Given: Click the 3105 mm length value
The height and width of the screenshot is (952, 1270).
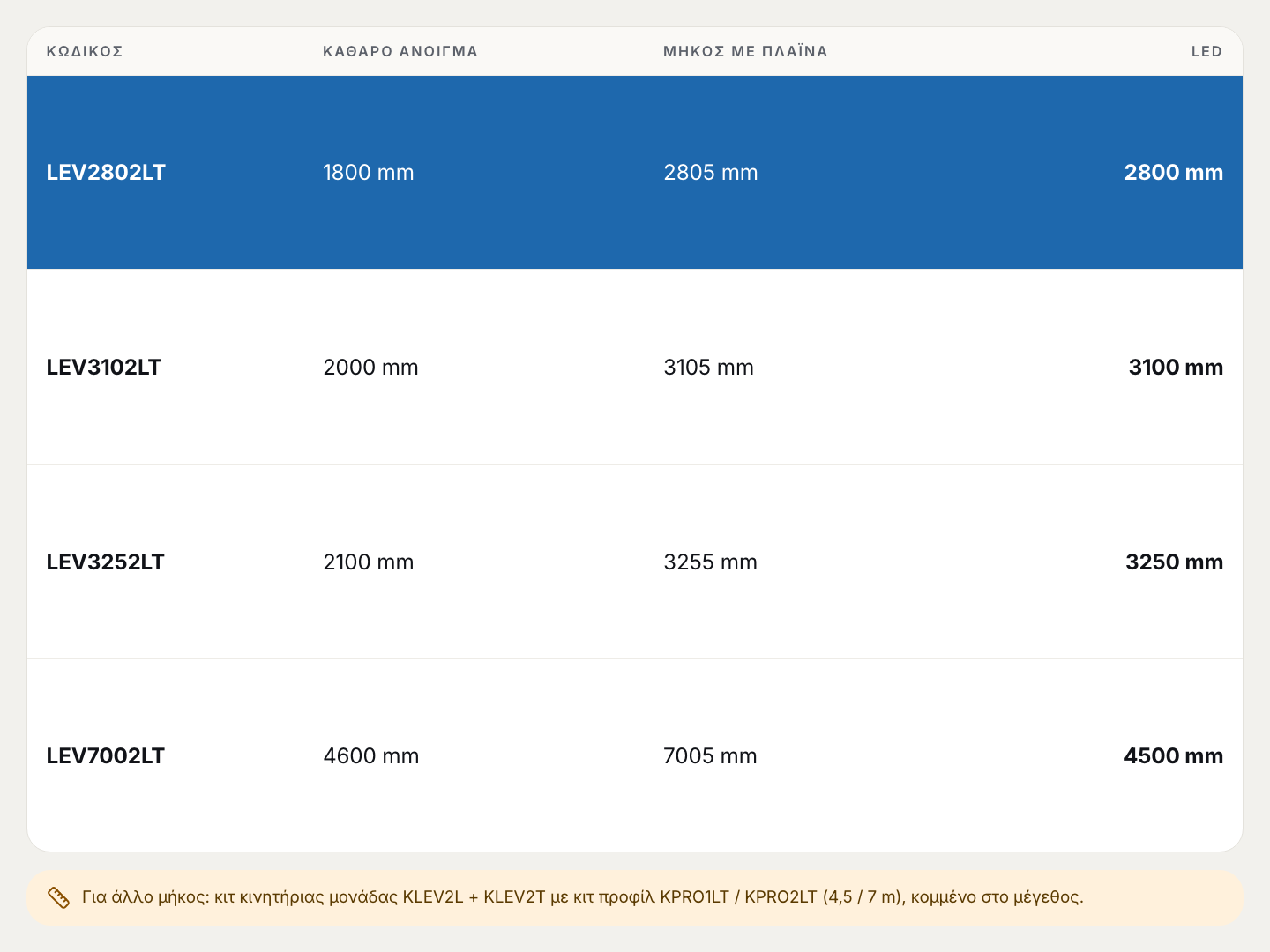Looking at the screenshot, I should pos(709,367).
